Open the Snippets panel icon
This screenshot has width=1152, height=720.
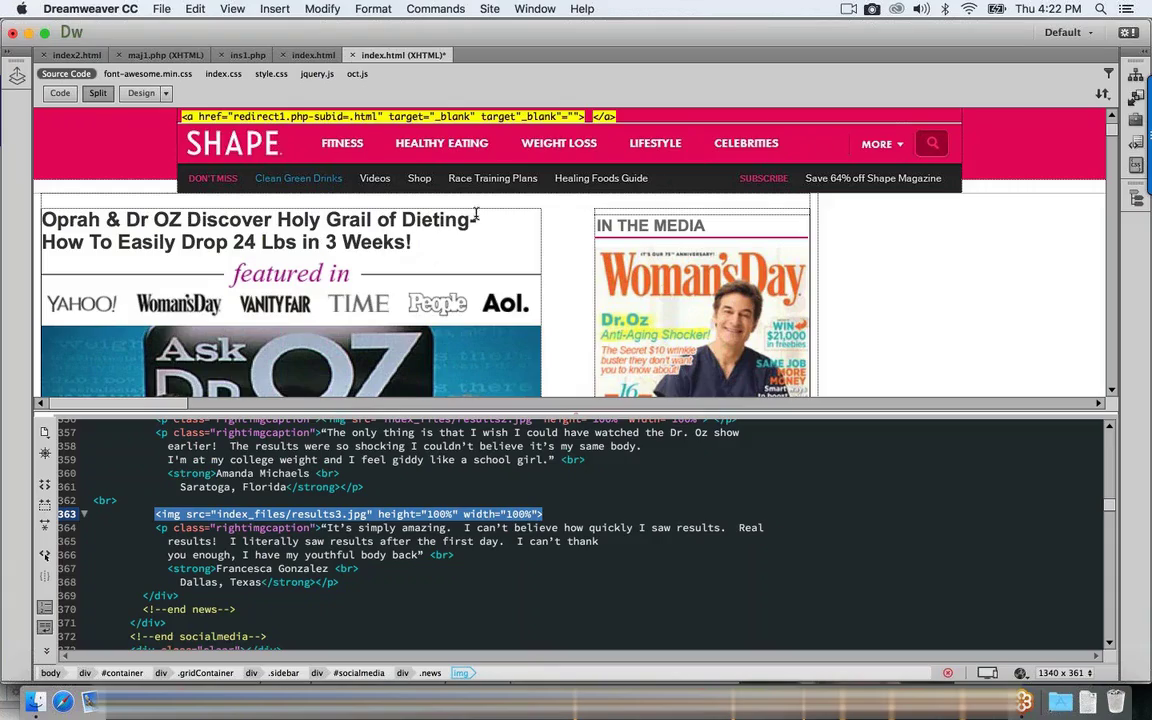(x=1136, y=142)
